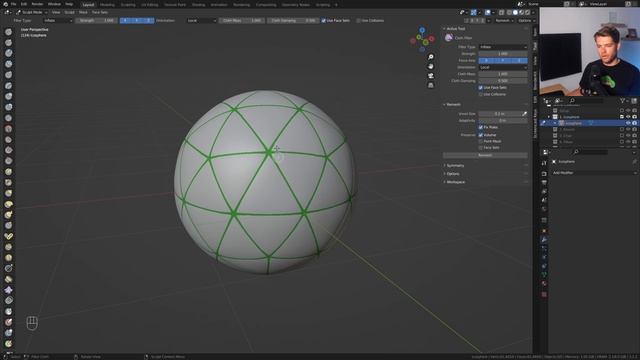Image resolution: width=640 pixels, height=360 pixels.
Task: Click the Blender logo icon
Action: (6, 4)
